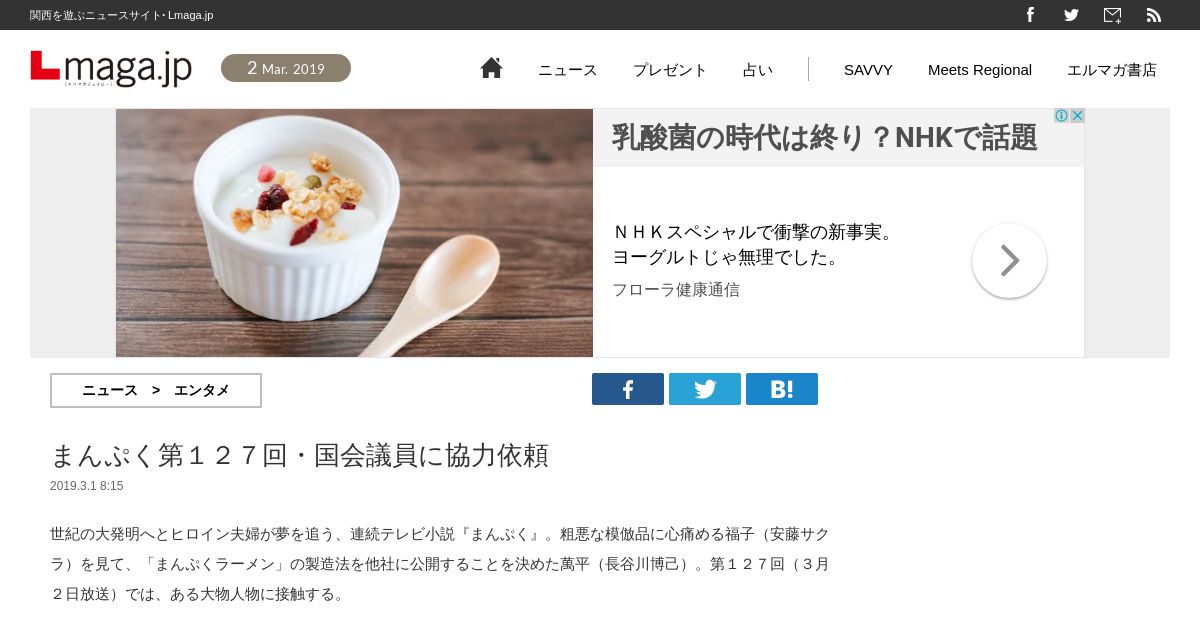Share article on Twitter button
Viewport: 1200px width, 630px height.
coord(705,389)
